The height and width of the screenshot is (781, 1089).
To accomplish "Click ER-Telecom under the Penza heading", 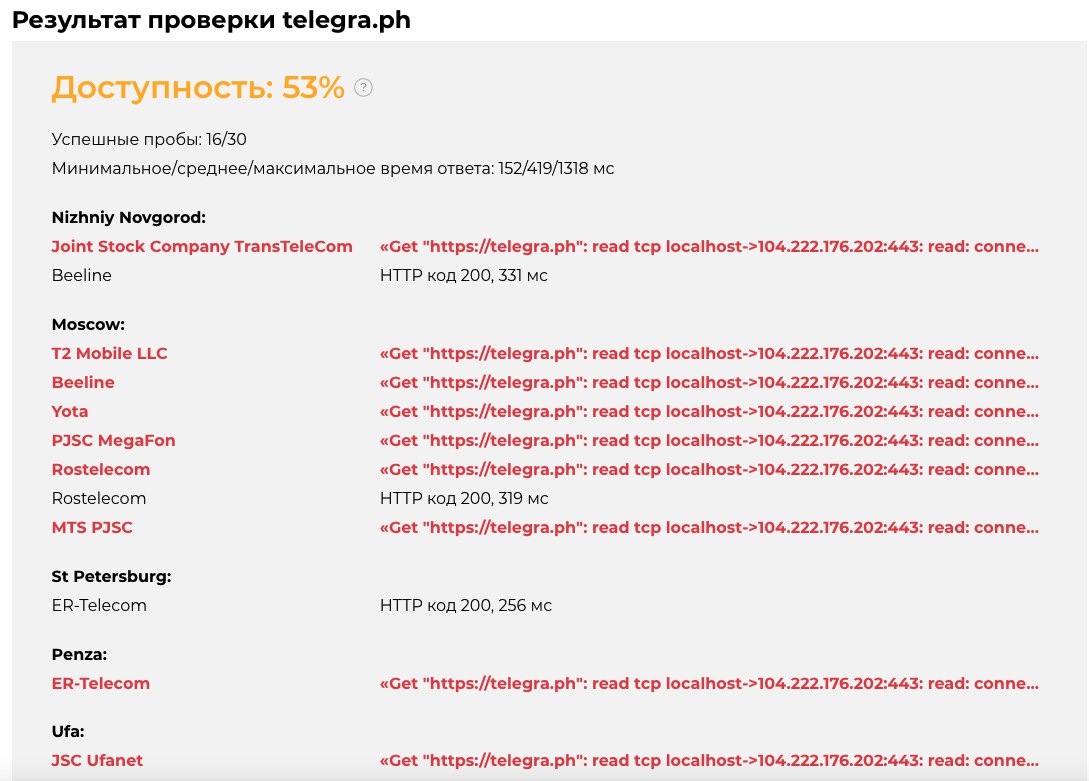I will tap(100, 683).
